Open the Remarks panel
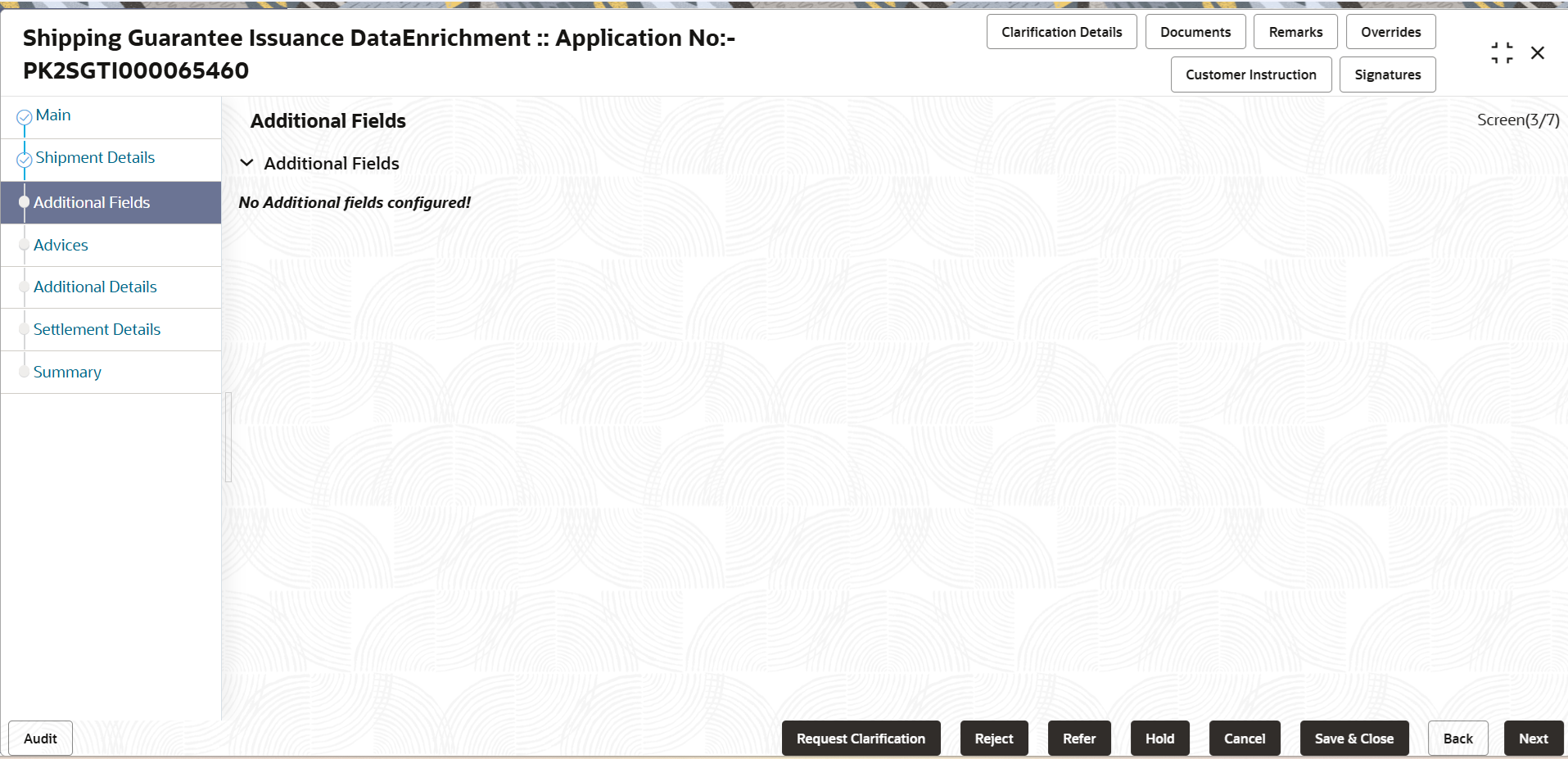This screenshot has height=759, width=1568. pos(1295,32)
